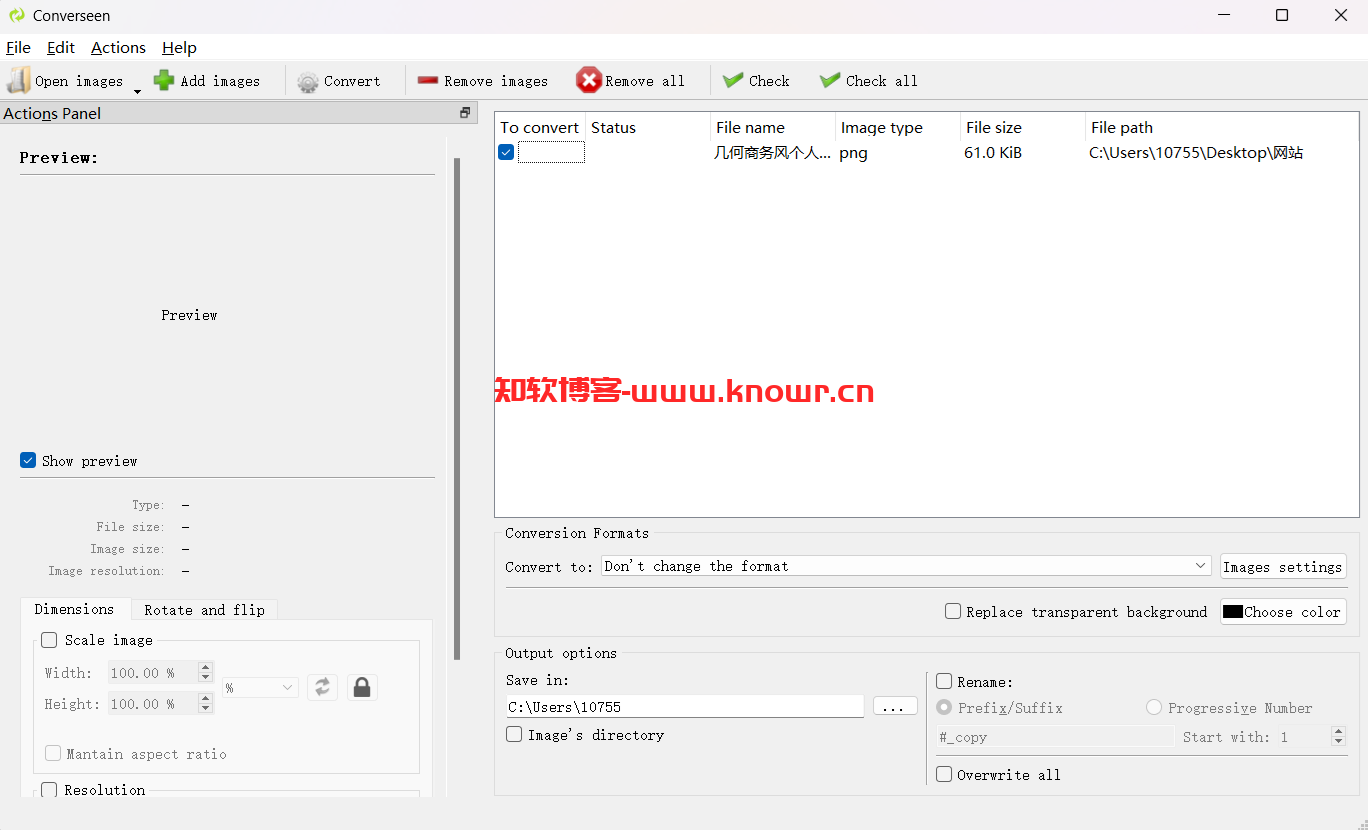
Task: Uncheck the png file's To convert checkbox
Action: coord(506,152)
